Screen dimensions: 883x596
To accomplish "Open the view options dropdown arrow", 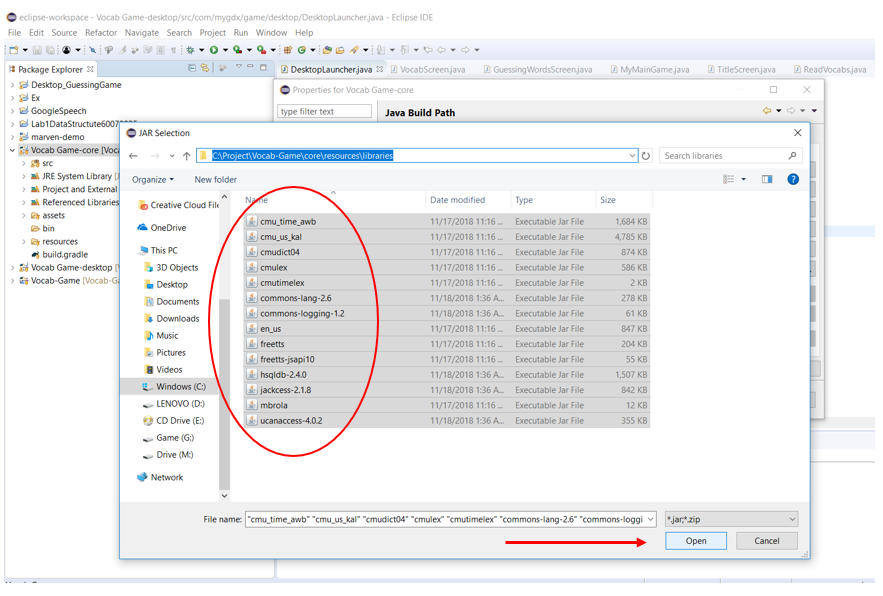I will tap(743, 179).
